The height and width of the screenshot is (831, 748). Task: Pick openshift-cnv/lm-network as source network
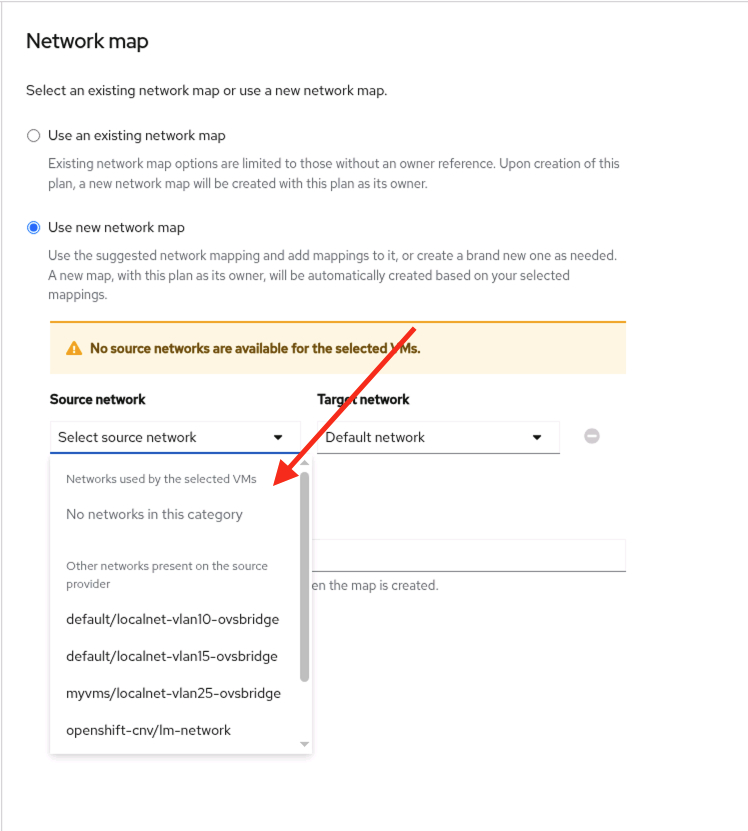point(148,730)
